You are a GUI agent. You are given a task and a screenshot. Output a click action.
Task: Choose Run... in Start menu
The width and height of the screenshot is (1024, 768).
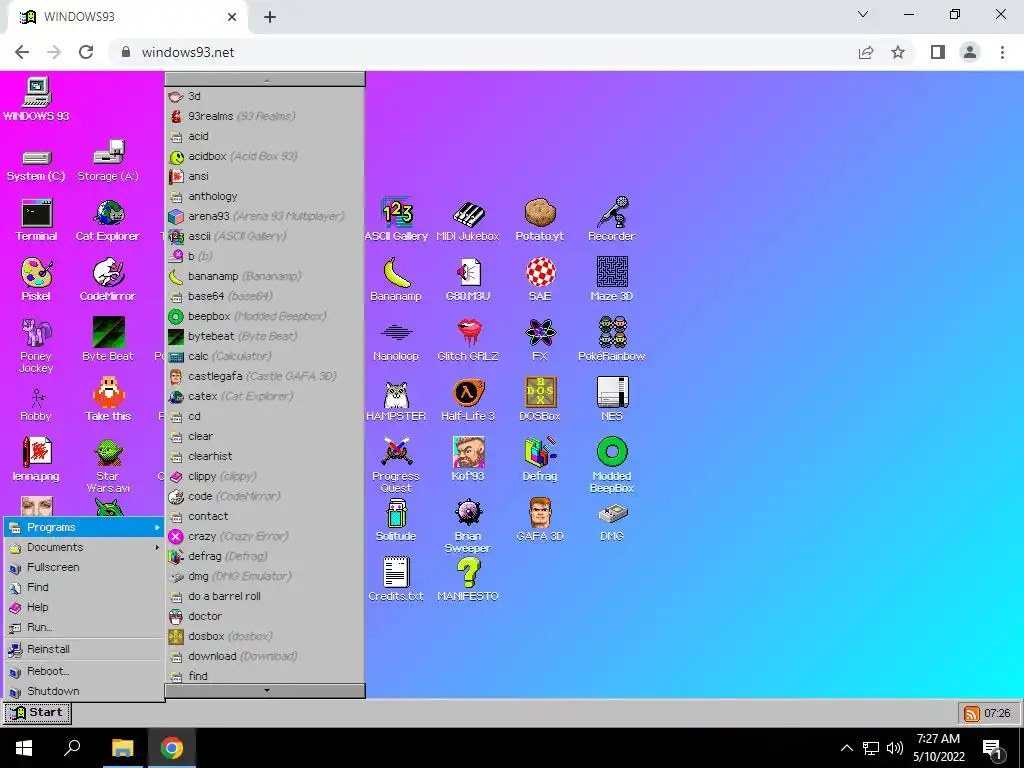[84, 627]
